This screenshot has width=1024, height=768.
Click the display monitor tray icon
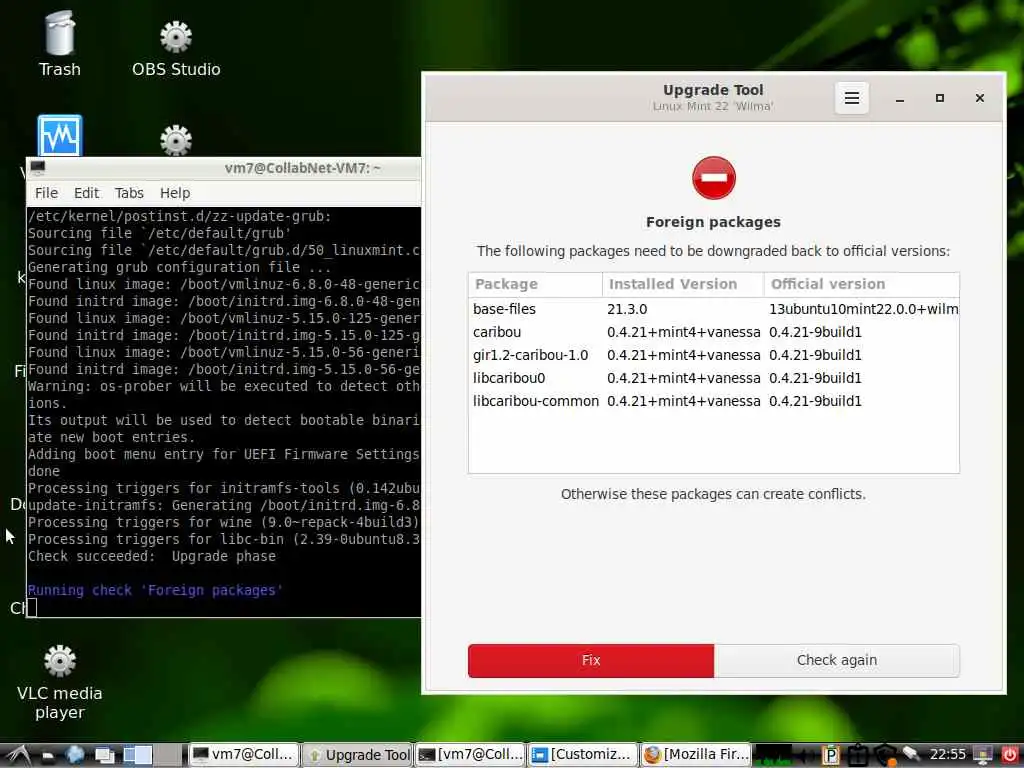tap(982, 755)
